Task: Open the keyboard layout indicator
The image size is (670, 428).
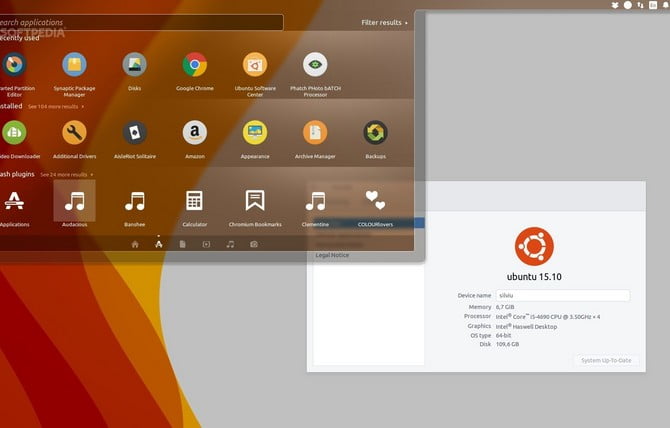Action: 653,5
